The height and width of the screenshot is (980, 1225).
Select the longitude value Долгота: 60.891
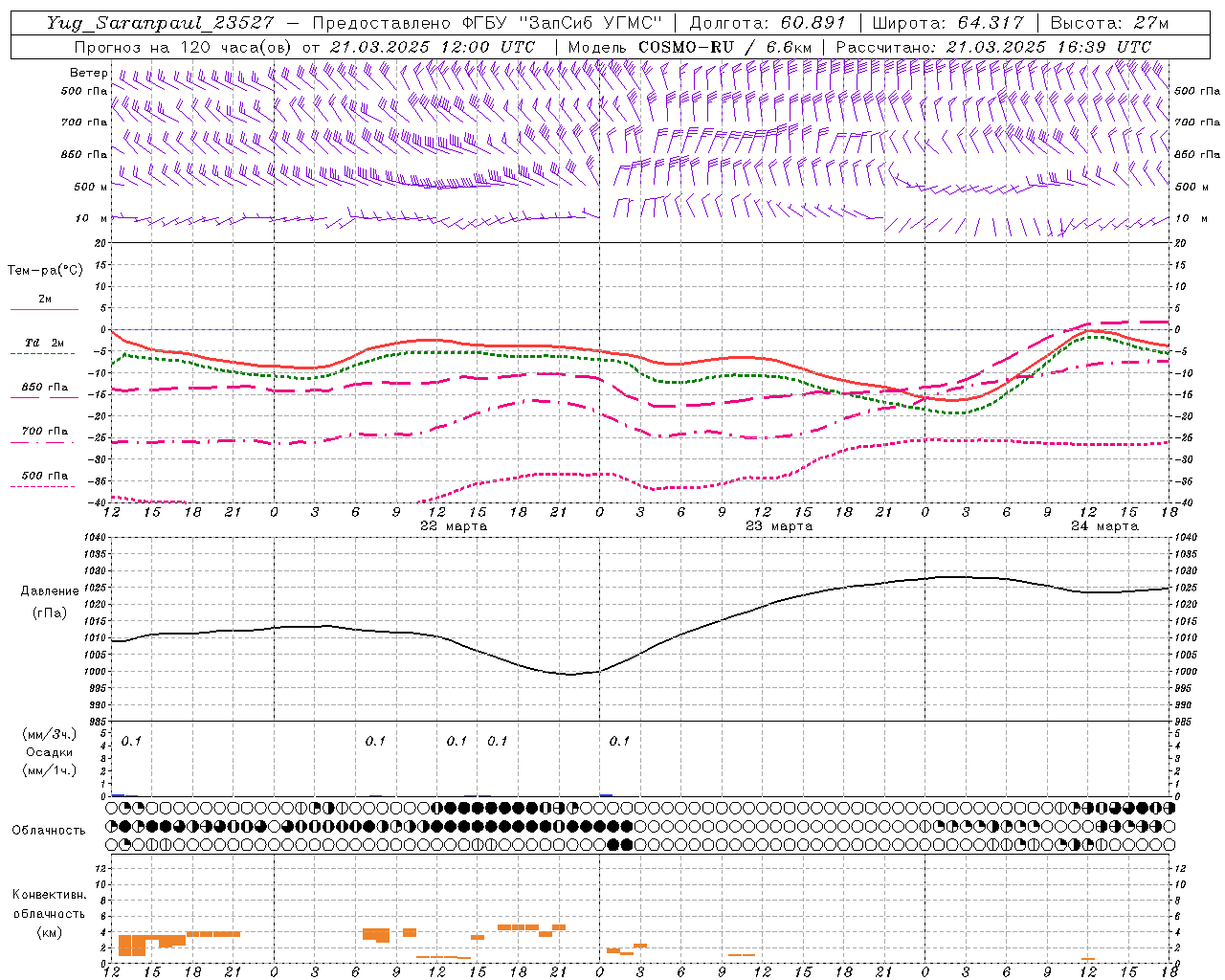click(768, 23)
